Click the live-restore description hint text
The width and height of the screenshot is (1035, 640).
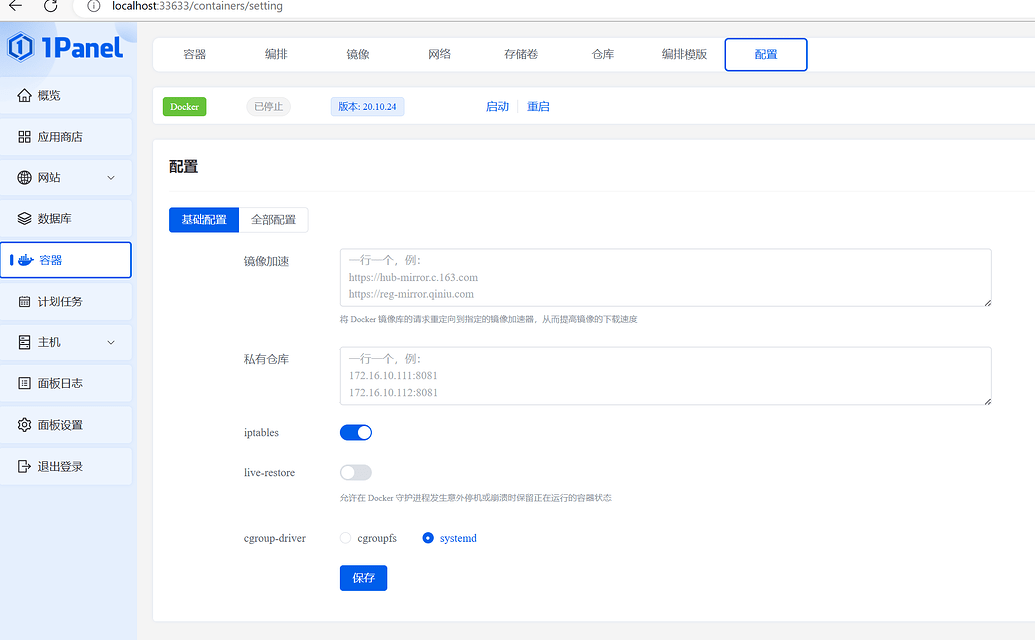[x=476, y=497]
